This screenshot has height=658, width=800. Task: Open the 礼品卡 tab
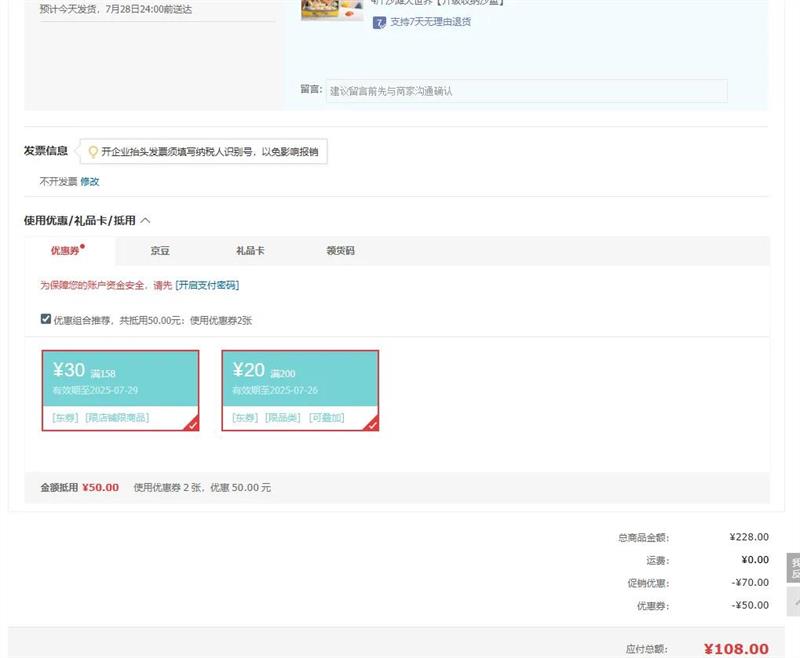click(x=250, y=251)
